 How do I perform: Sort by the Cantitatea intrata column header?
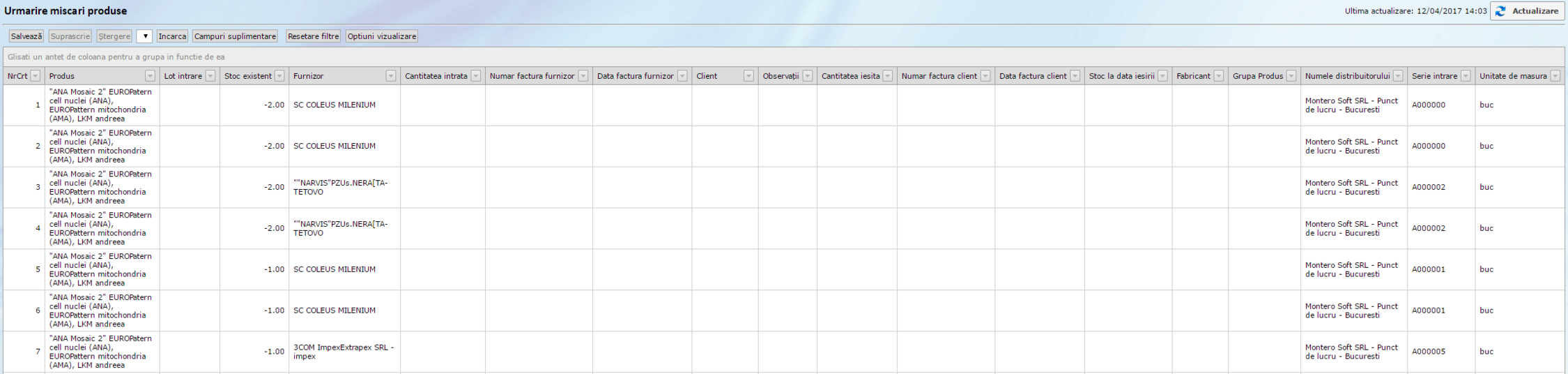(x=436, y=76)
